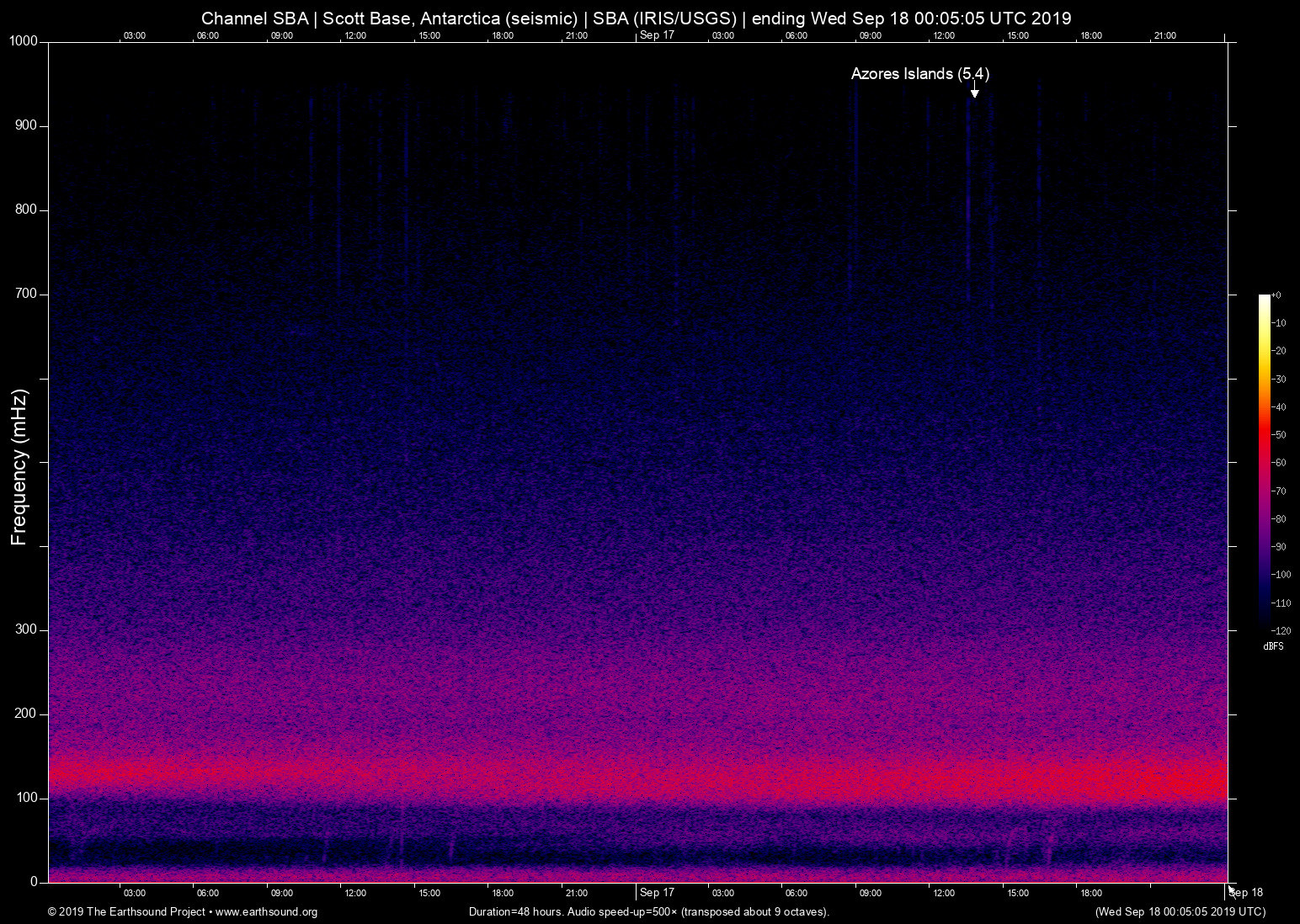Viewport: 1300px width, 924px height.
Task: Click the 300 frequency tick label
Action: [26, 629]
